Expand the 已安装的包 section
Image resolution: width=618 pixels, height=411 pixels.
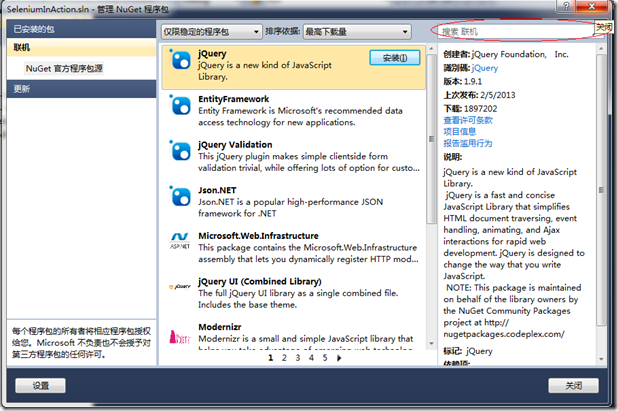click(x=82, y=29)
